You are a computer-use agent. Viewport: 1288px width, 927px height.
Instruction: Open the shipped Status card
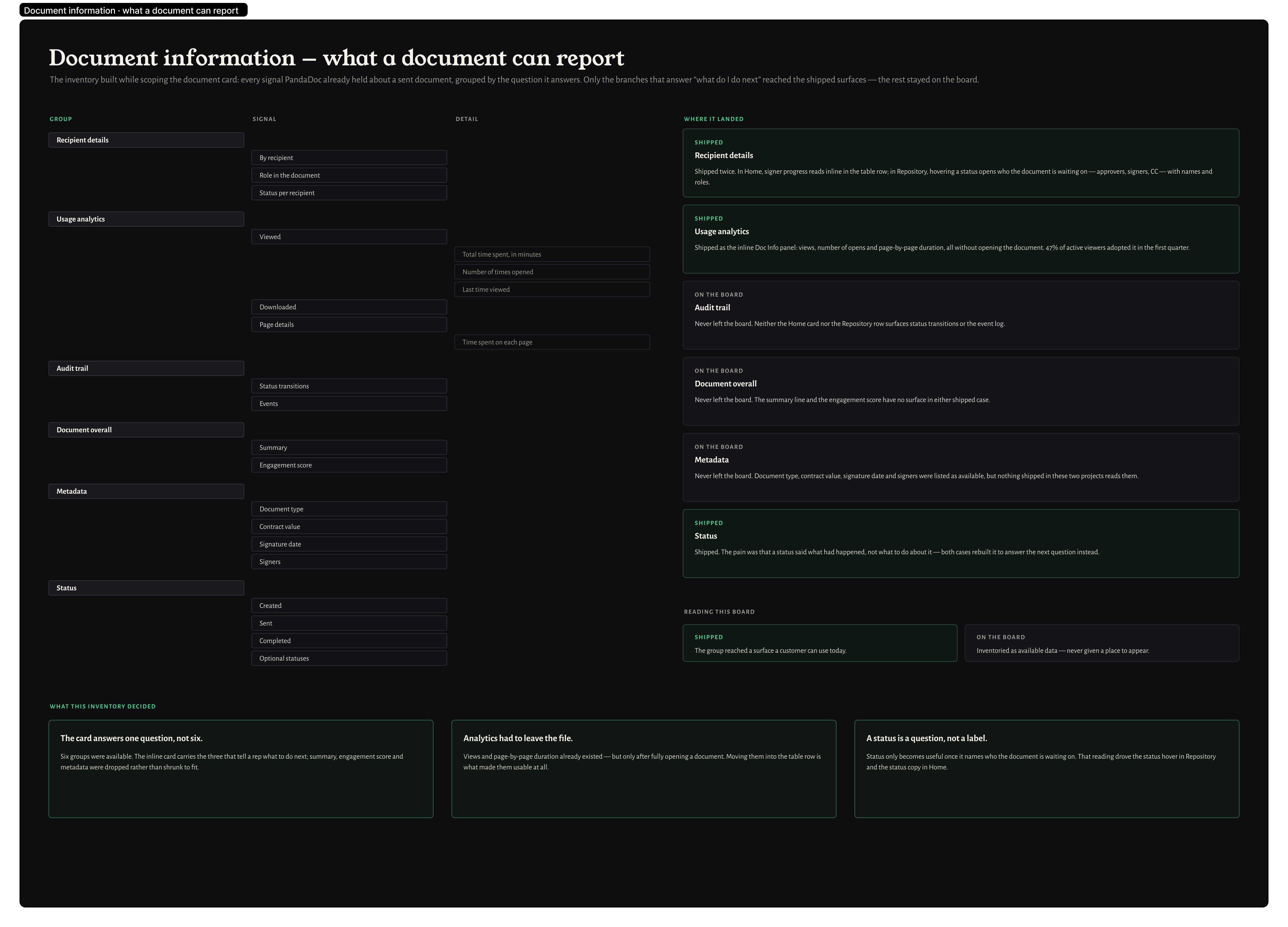point(960,544)
